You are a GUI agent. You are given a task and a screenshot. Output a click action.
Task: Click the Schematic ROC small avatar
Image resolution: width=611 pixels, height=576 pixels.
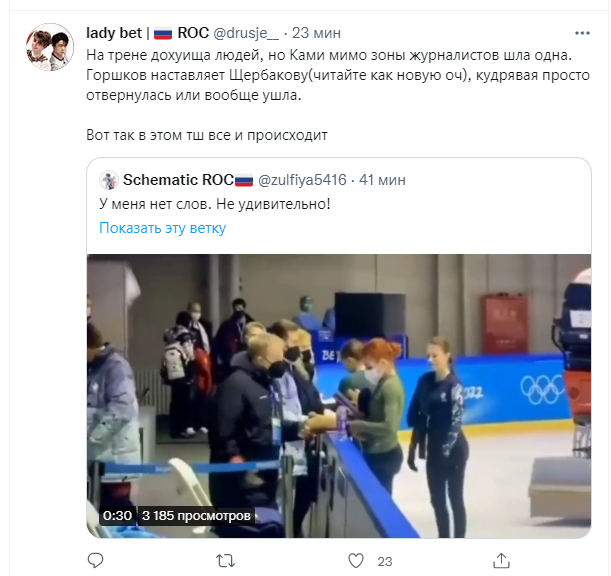[x=107, y=180]
